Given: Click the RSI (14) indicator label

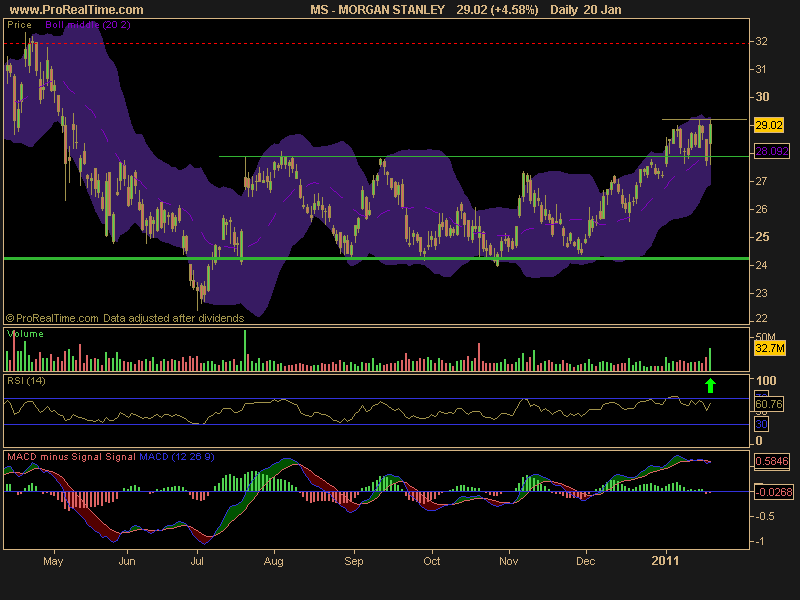Looking at the screenshot, I should [x=26, y=381].
